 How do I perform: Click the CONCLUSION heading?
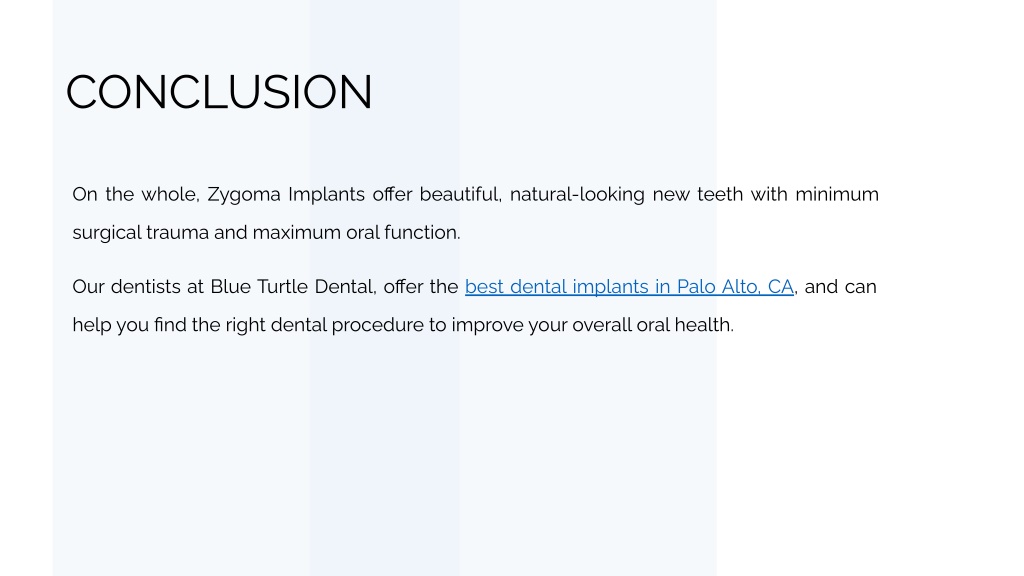coord(219,92)
